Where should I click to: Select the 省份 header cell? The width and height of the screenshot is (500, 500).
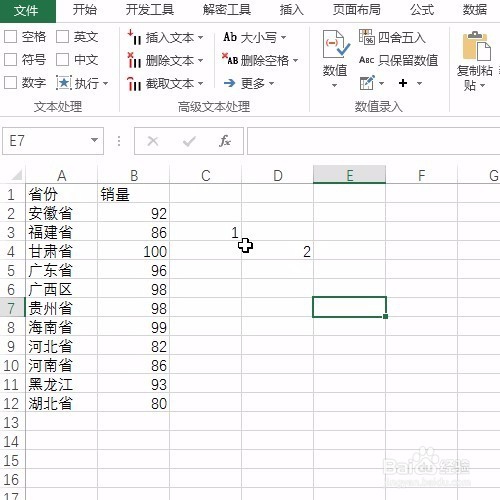[x=61, y=194]
